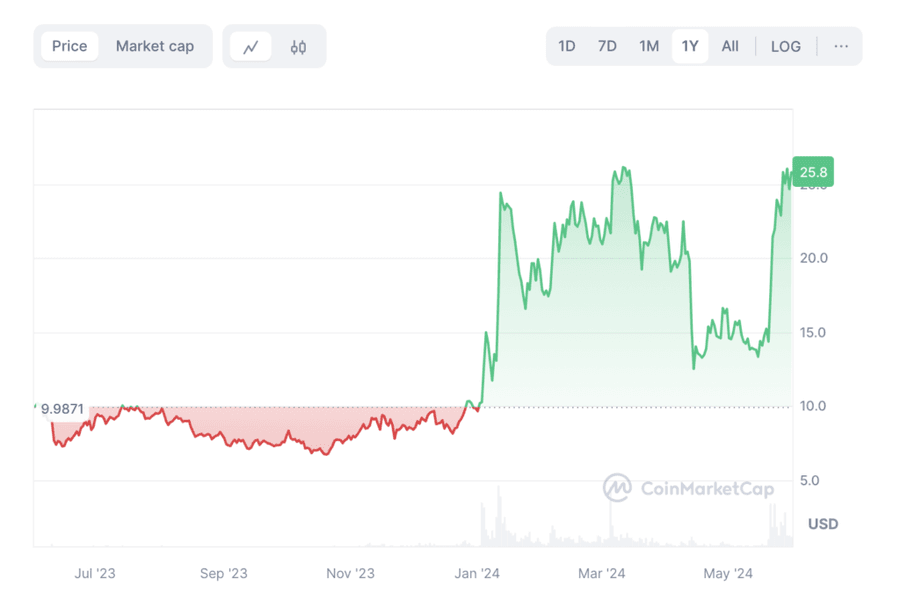
Task: Open more options via the ellipsis icon
Action: pos(841,46)
